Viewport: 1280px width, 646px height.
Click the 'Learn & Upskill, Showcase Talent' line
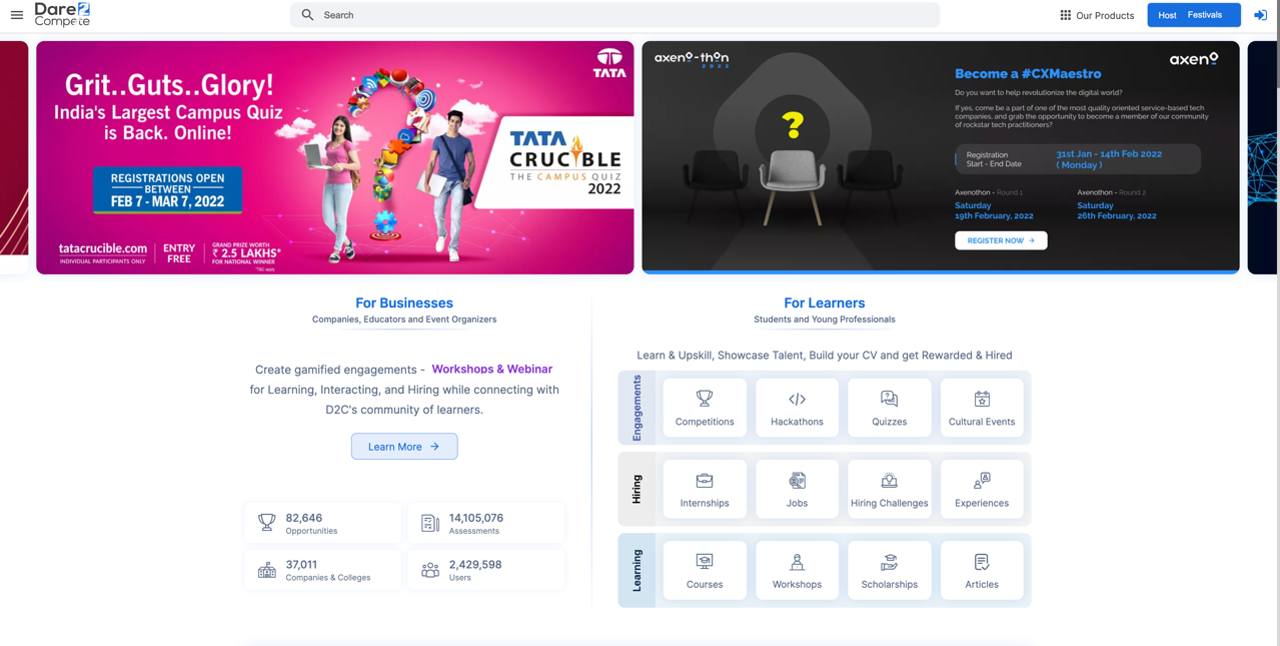824,355
